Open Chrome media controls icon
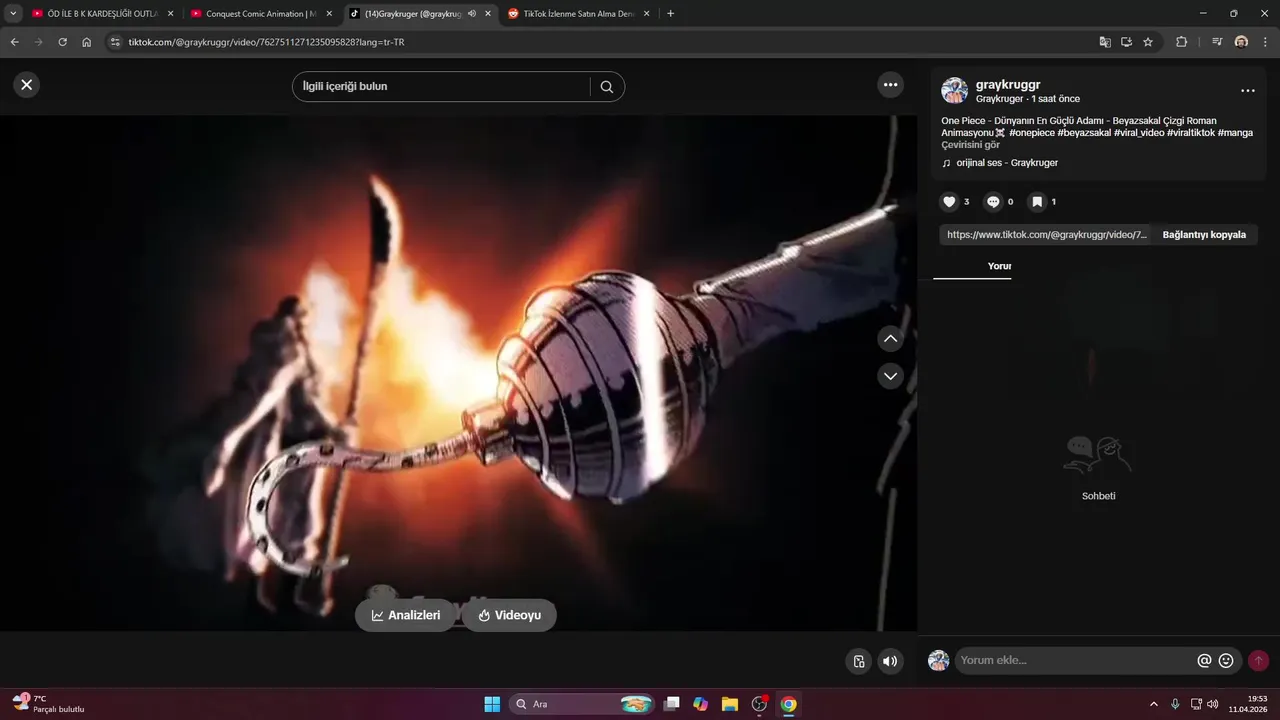The width and height of the screenshot is (1280, 720). [x=1217, y=42]
